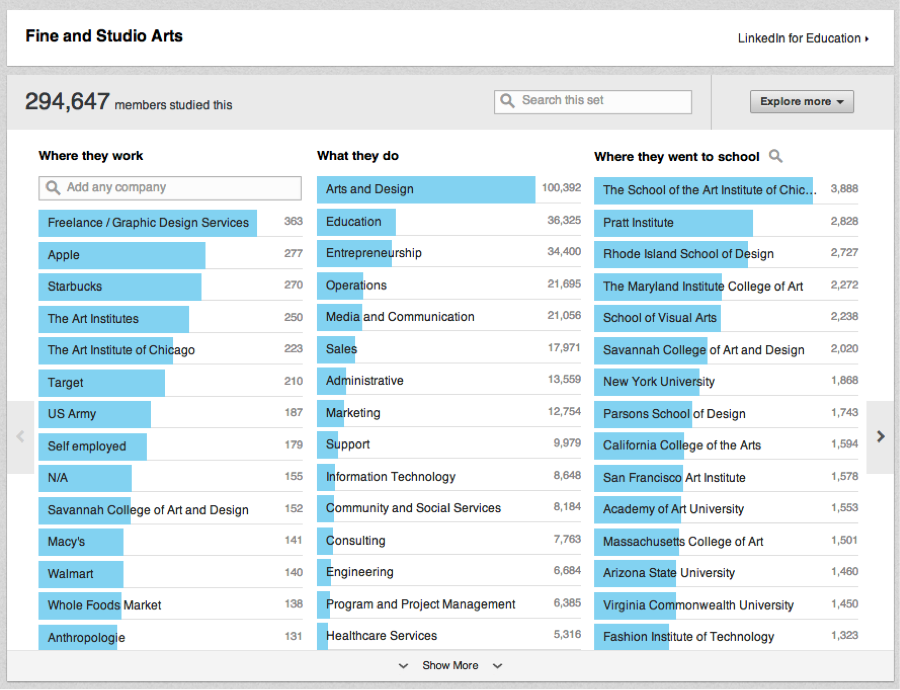Viewport: 900px width, 690px height.
Task: Click the left carousel arrow
Action: tap(20, 436)
